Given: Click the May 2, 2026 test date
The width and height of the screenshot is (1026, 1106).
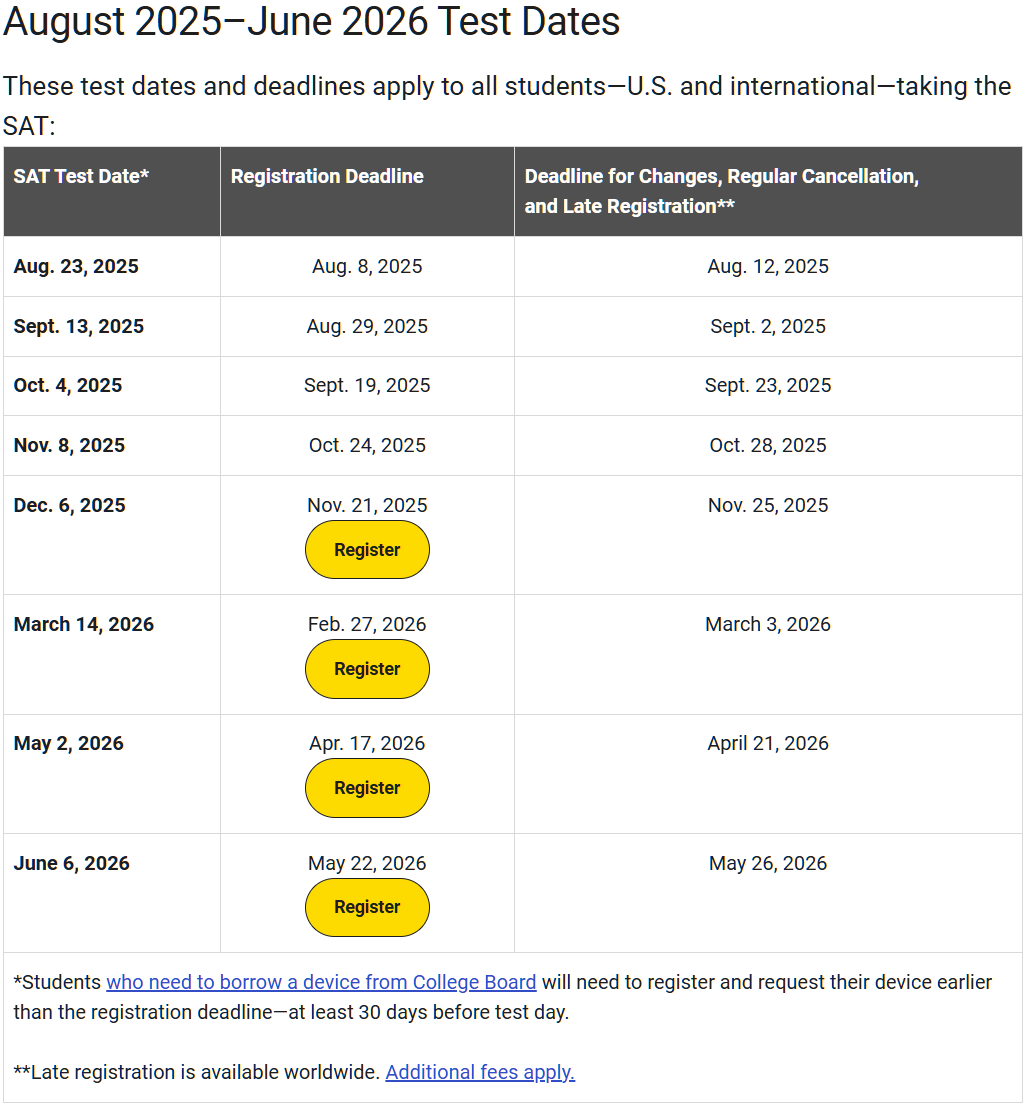Looking at the screenshot, I should coord(69,744).
